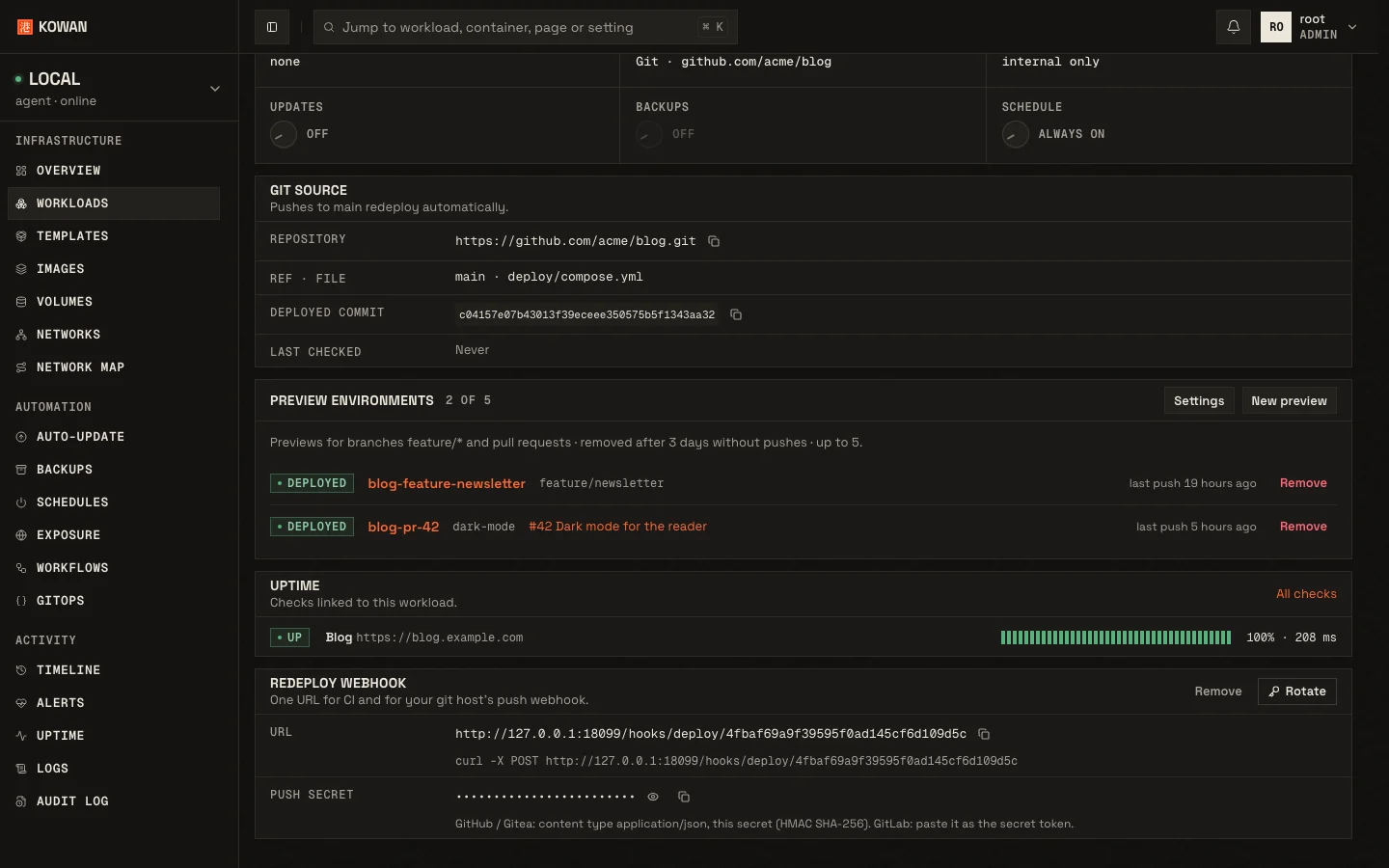
Task: Click the RO user avatar
Action: (x=1276, y=27)
